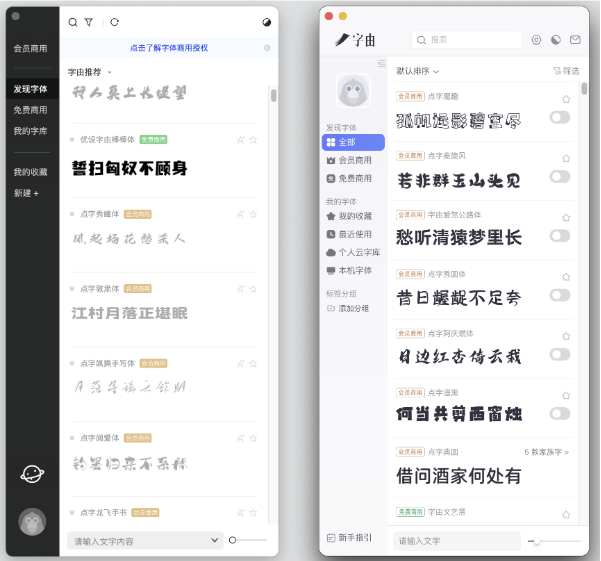Expand the 默认排序 sort dropdown
The width and height of the screenshot is (601, 561).
418,71
